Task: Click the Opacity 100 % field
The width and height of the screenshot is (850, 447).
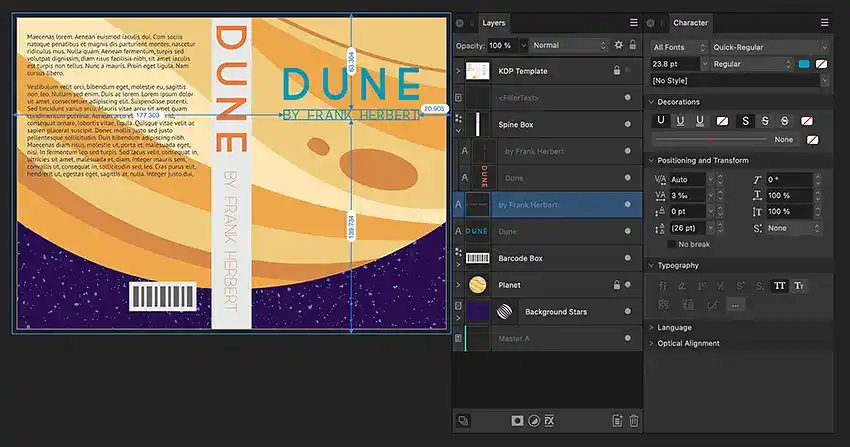Action: 503,46
